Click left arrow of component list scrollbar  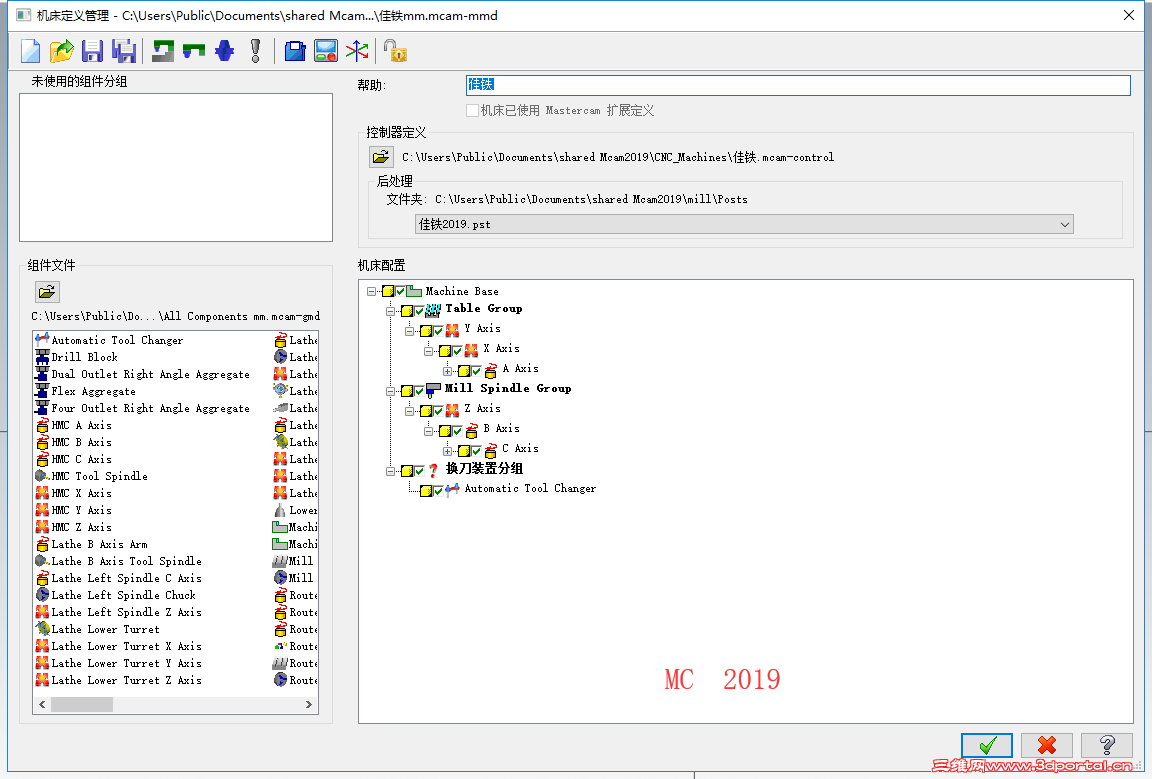click(42, 704)
